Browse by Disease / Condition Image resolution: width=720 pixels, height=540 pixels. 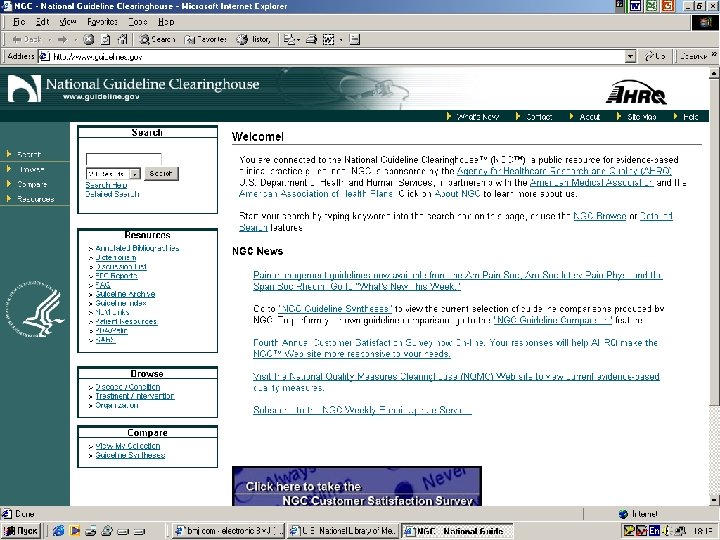click(x=128, y=387)
